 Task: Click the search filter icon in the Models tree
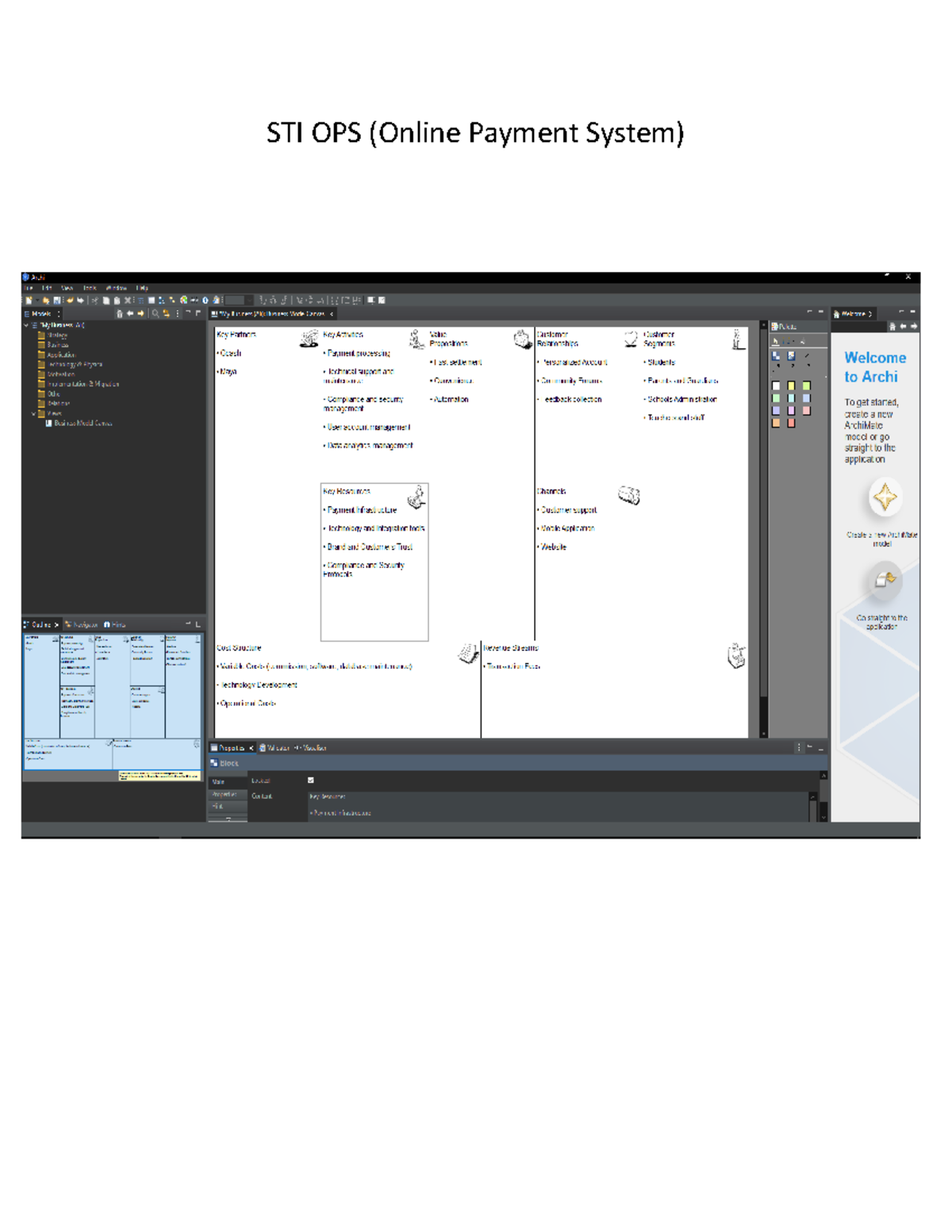coord(155,313)
